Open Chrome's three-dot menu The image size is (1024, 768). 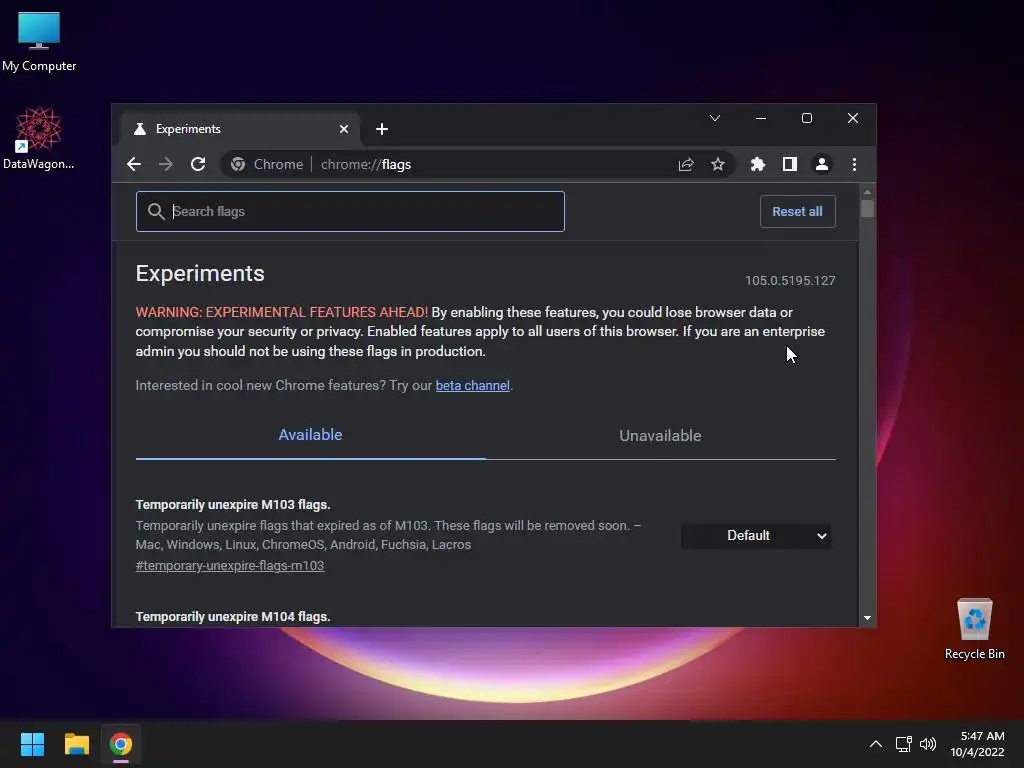(x=854, y=165)
